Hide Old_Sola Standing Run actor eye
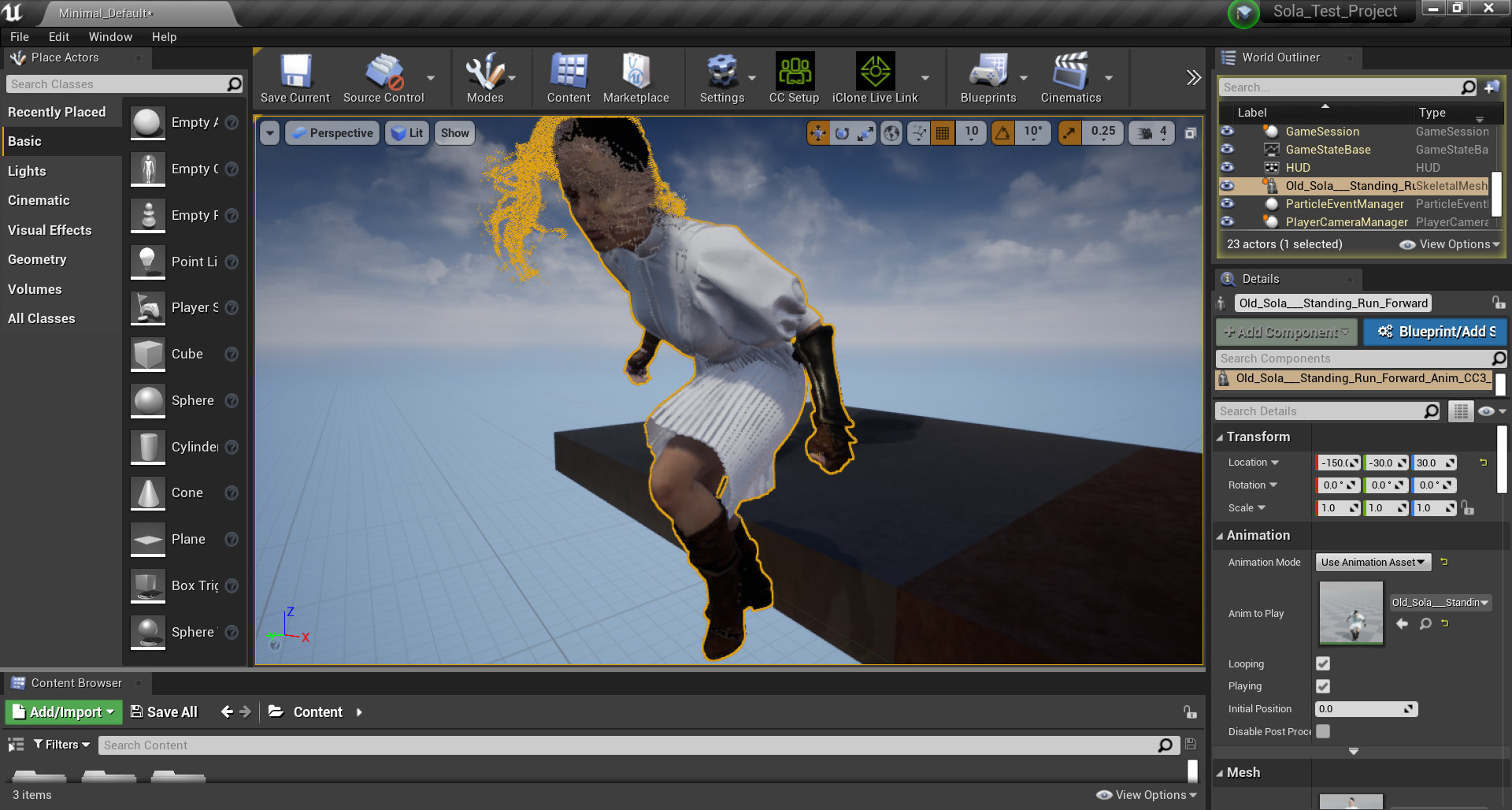 point(1227,186)
